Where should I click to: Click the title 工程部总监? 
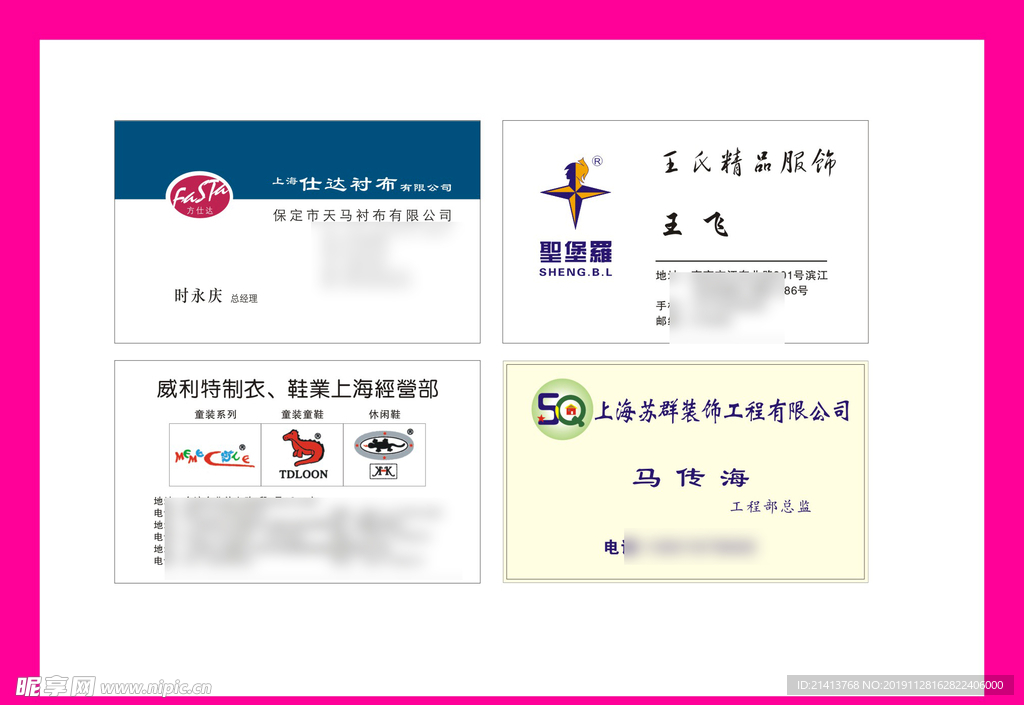pyautogui.click(x=771, y=507)
